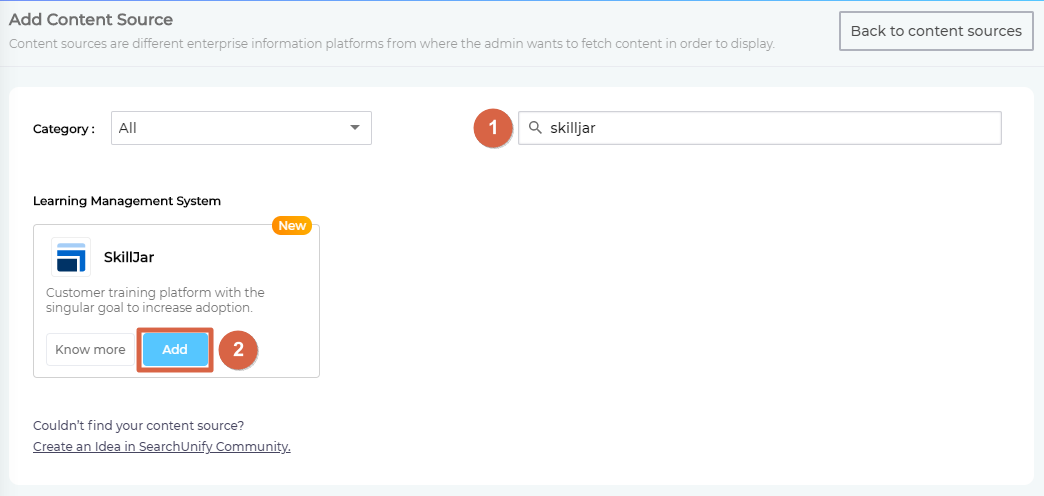Select the SkillJar card title
Viewport: 1044px width, 496px height.
point(129,257)
